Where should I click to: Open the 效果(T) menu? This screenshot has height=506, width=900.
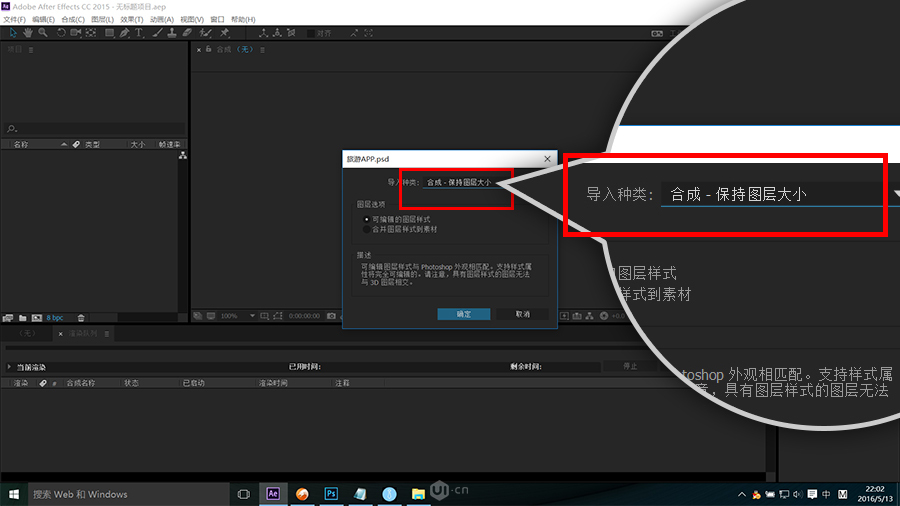[x=132, y=19]
